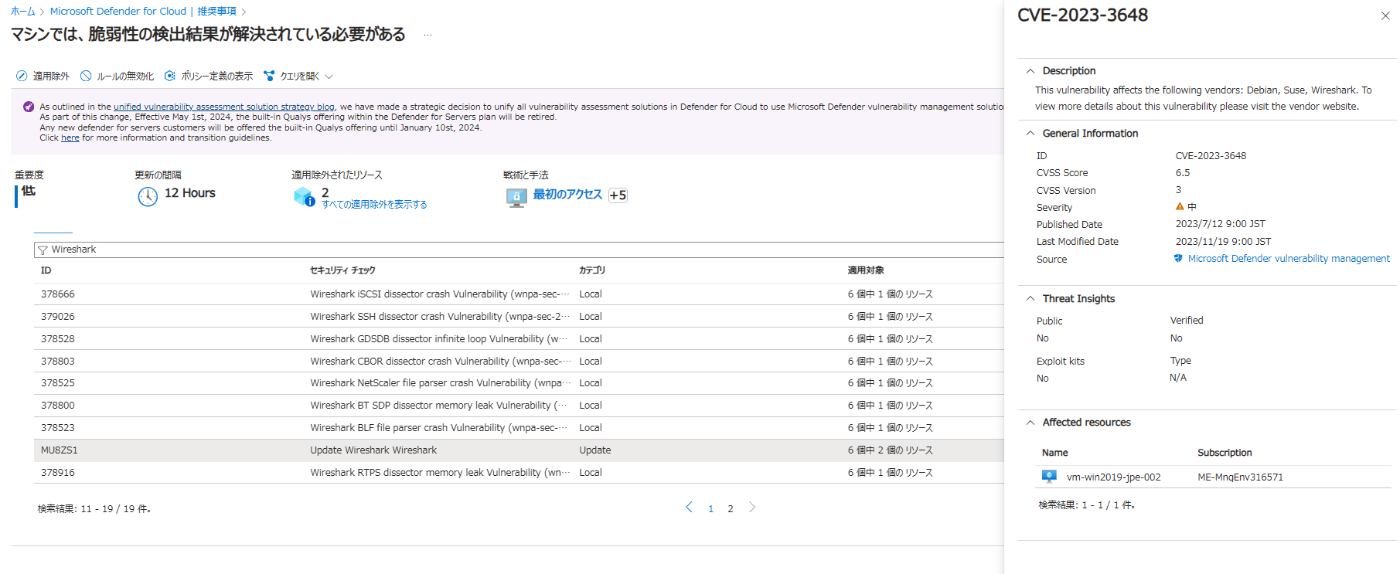Sort by the ID column header
This screenshot has width=1400, height=574.
coord(46,271)
